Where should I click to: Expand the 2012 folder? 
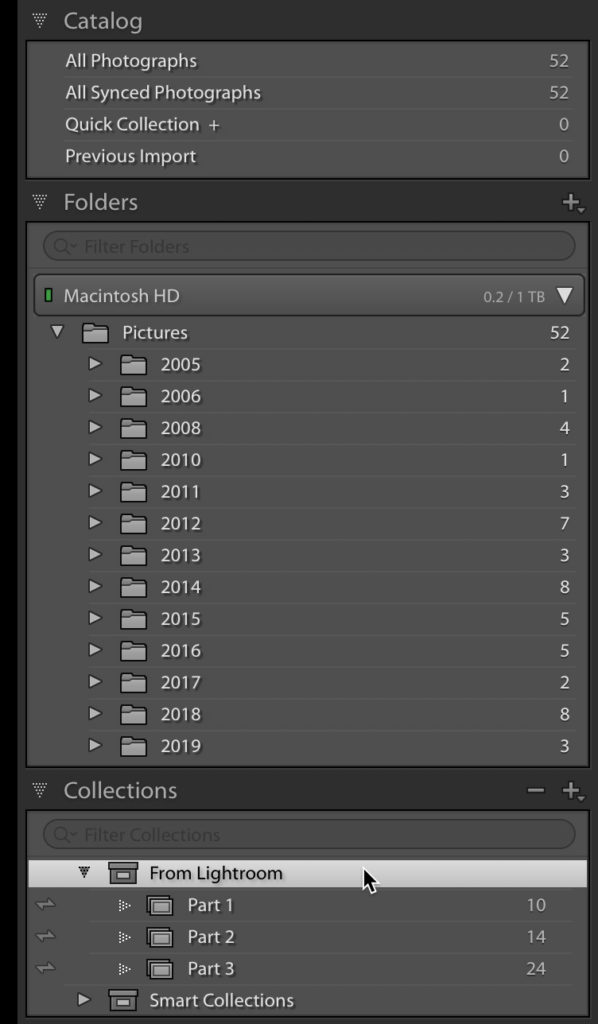click(x=95, y=523)
